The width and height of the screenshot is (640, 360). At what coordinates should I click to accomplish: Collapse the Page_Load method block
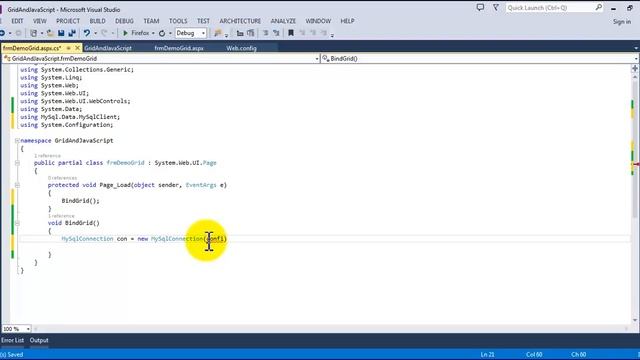(17, 185)
